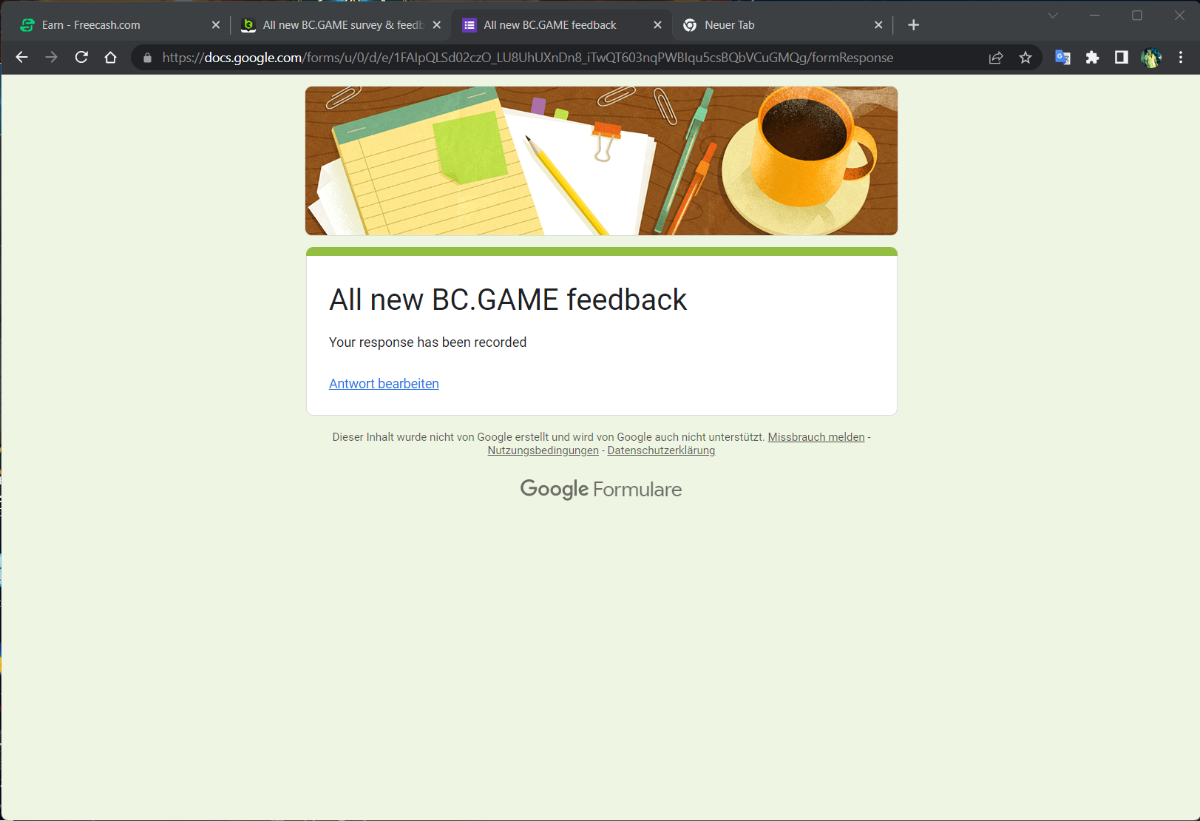1200x821 pixels.
Task: Click the browser back arrow
Action: [x=22, y=58]
